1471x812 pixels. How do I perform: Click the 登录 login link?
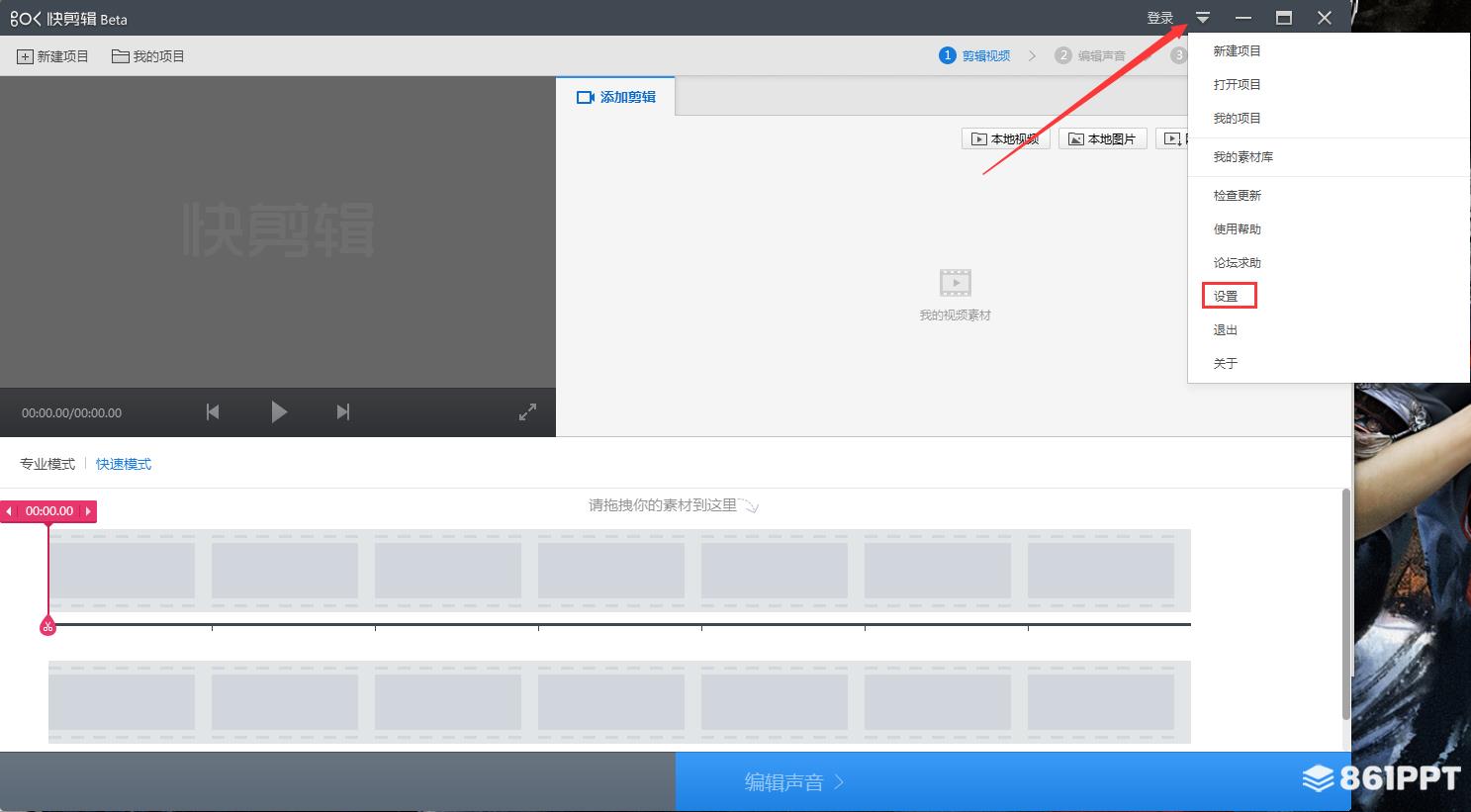coord(1159,18)
